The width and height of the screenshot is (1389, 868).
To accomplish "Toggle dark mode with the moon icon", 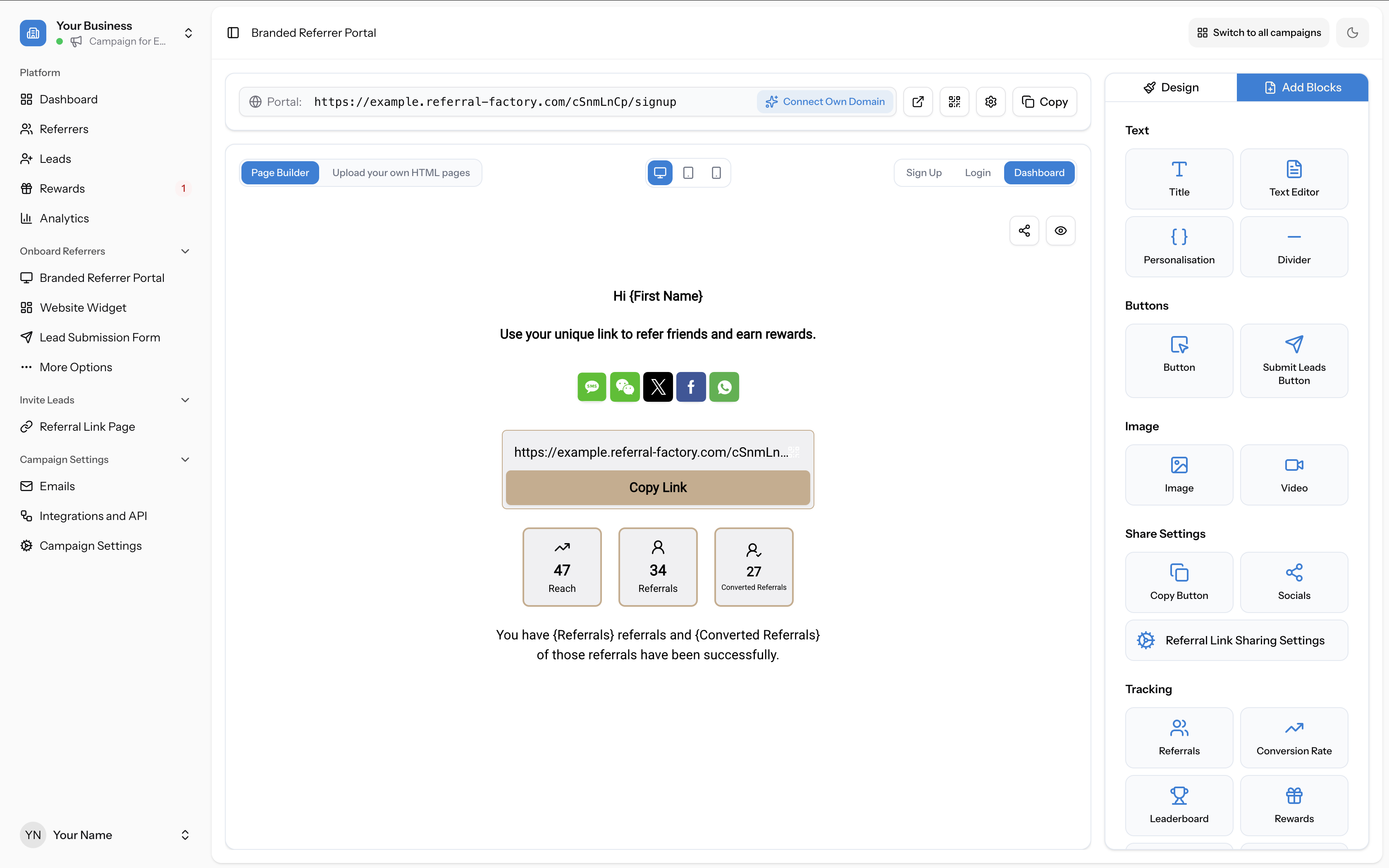I will 1352,32.
